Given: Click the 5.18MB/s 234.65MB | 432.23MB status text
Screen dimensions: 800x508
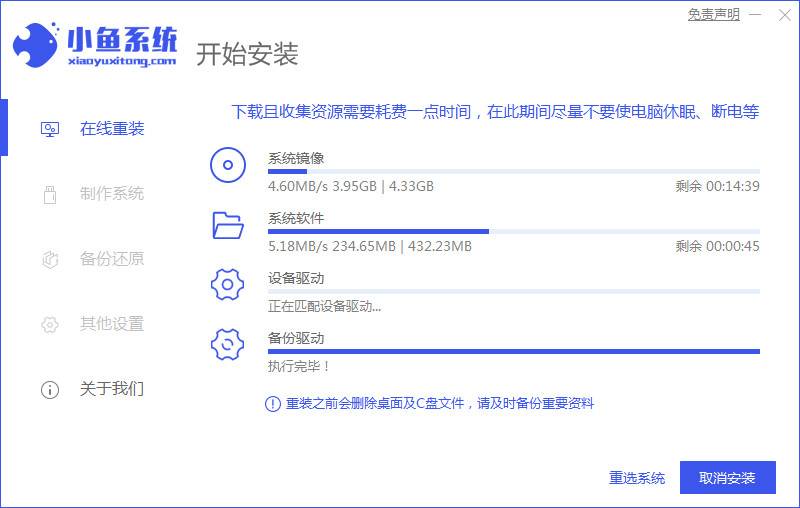Looking at the screenshot, I should click(x=370, y=246).
